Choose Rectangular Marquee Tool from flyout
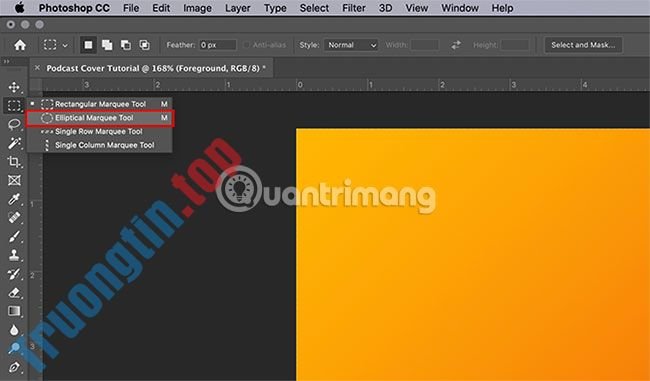650x381 pixels. click(x=99, y=104)
